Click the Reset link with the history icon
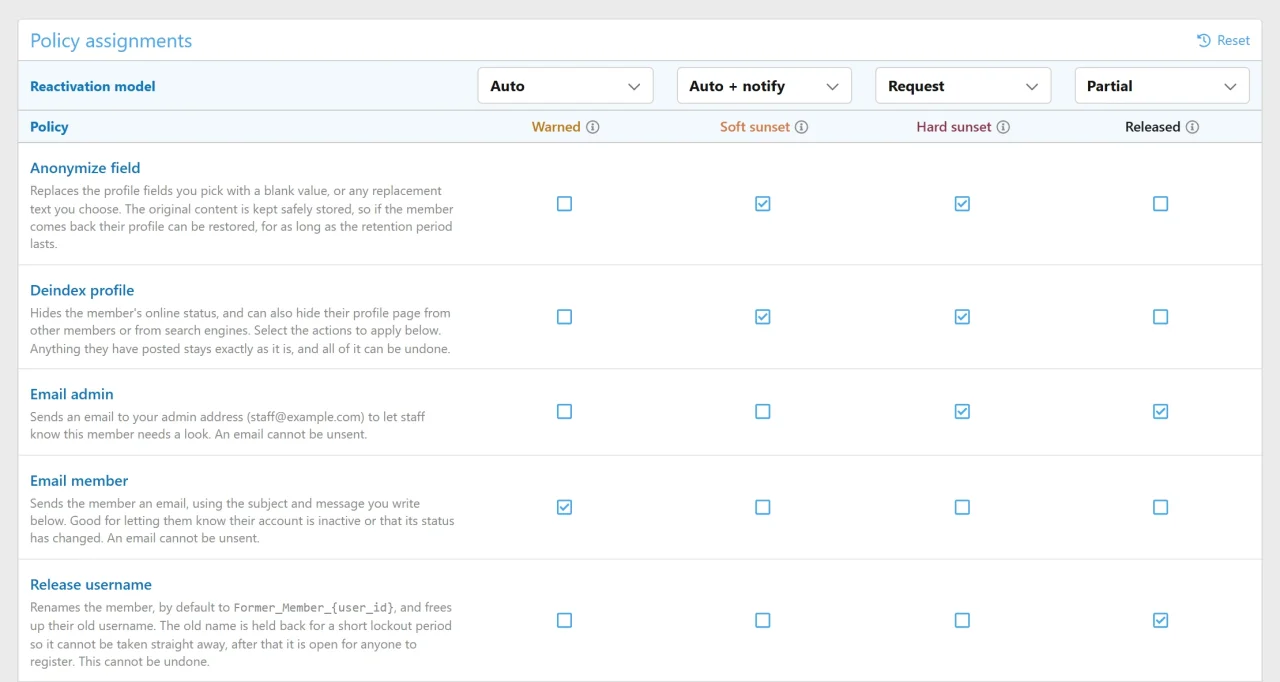Image resolution: width=1280 pixels, height=682 pixels. coord(1223,41)
